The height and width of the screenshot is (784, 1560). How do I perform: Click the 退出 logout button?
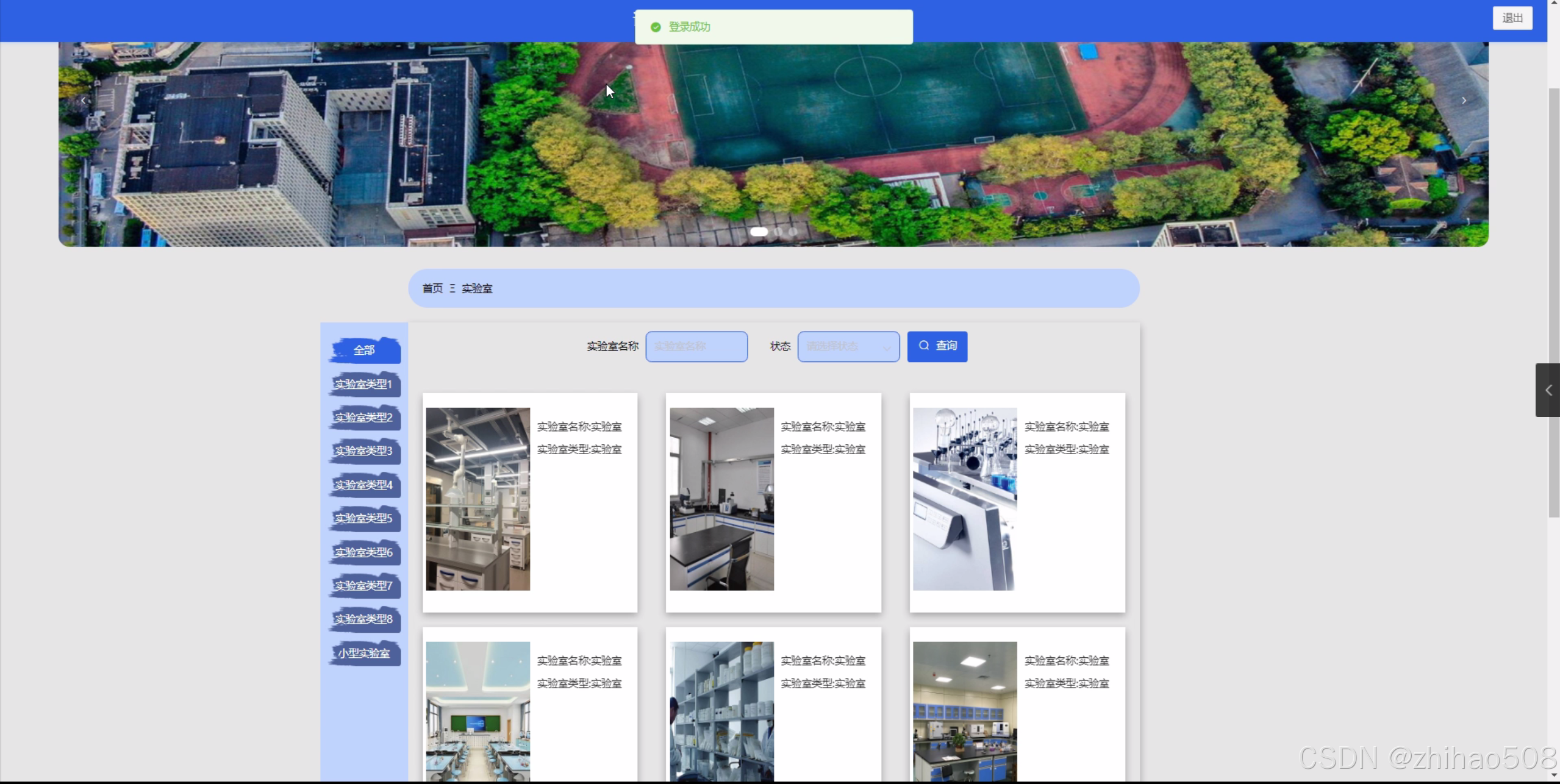1512,18
